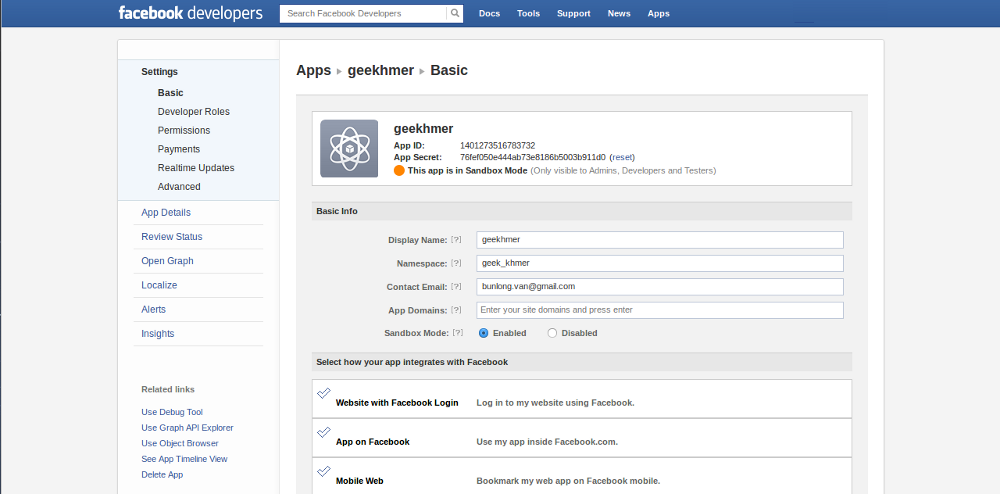Select Sandbox Mode Disabled radio button
Screen dimensions: 1000x494
click(x=552, y=333)
